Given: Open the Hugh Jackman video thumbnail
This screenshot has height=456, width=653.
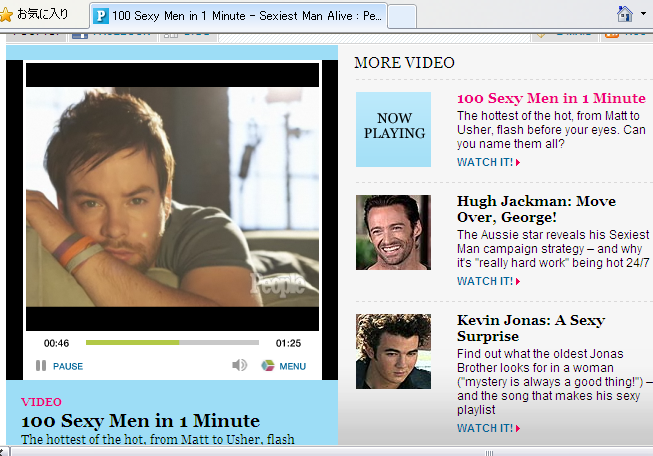Looking at the screenshot, I should pyautogui.click(x=394, y=232).
